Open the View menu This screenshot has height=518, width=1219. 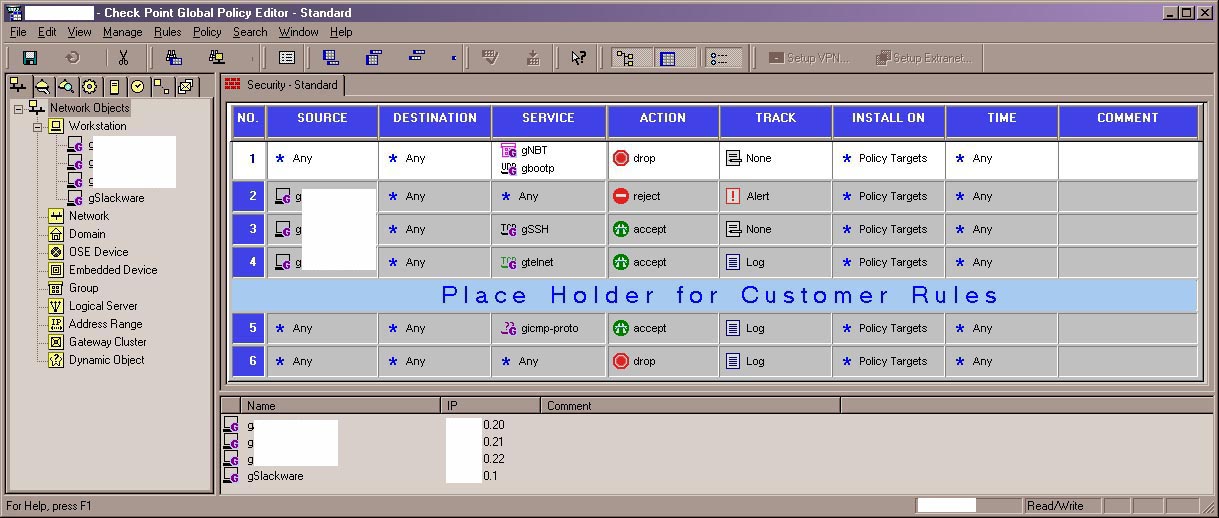click(79, 32)
